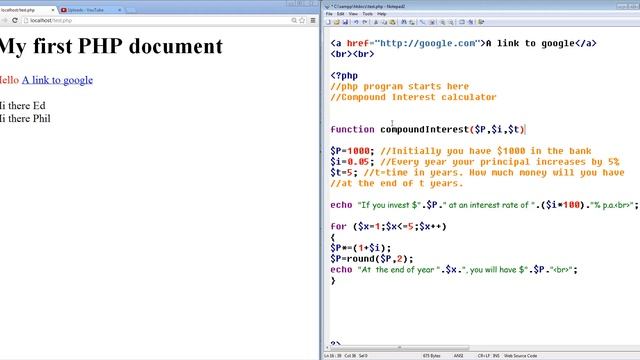Click the Undo arrow icon in Notepad2 toolbar
This screenshot has height=360, width=640.
coord(356,22)
